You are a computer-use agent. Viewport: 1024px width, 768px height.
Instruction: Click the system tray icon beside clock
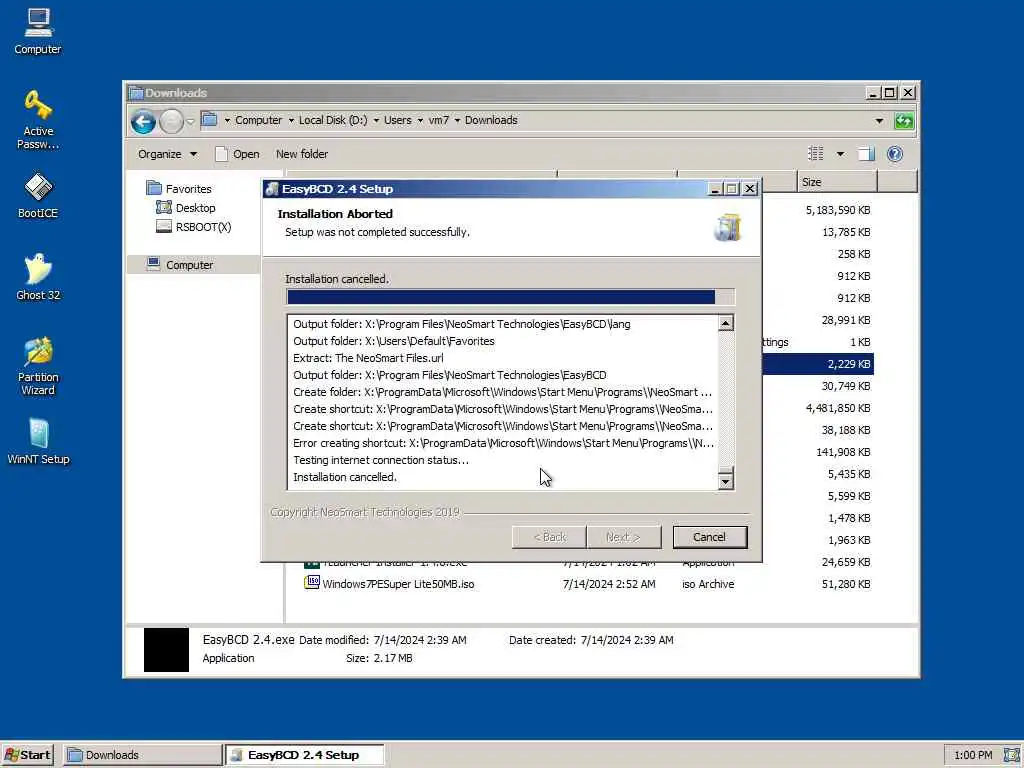(x=1012, y=755)
